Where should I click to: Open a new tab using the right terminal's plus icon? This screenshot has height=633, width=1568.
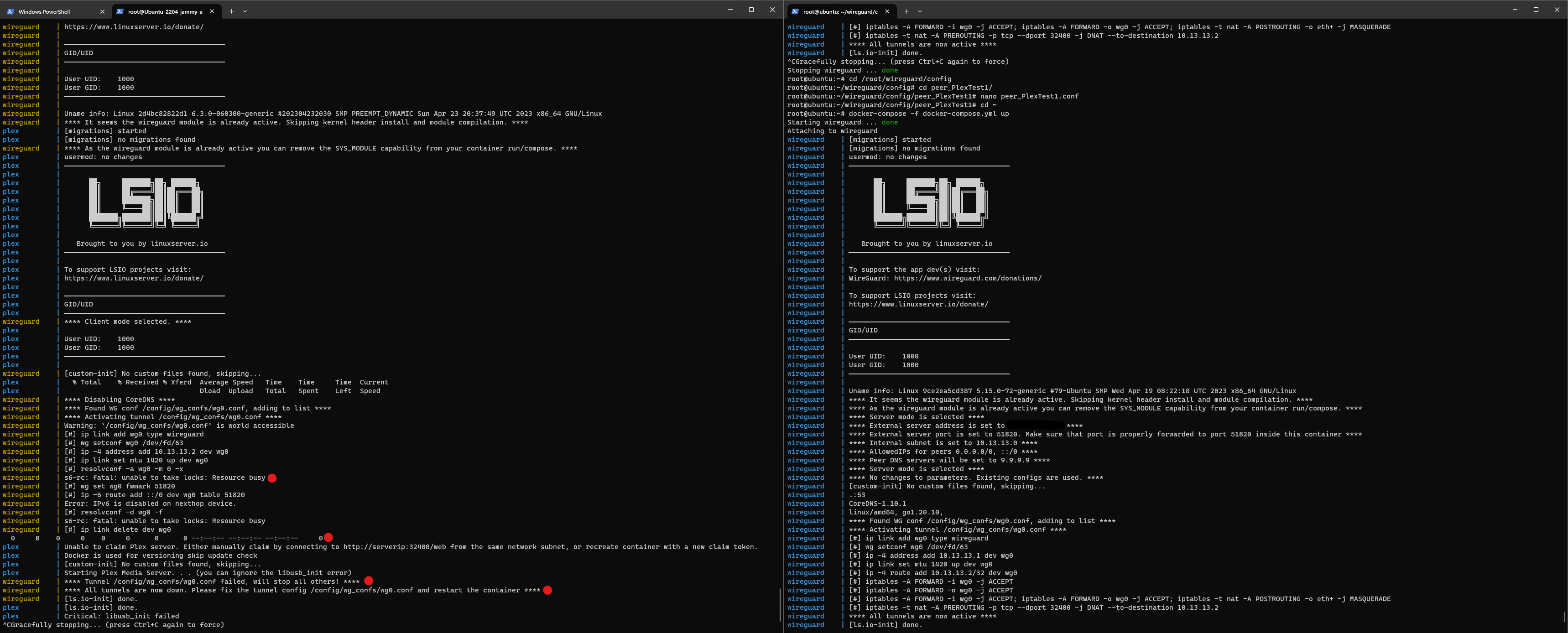[x=906, y=11]
